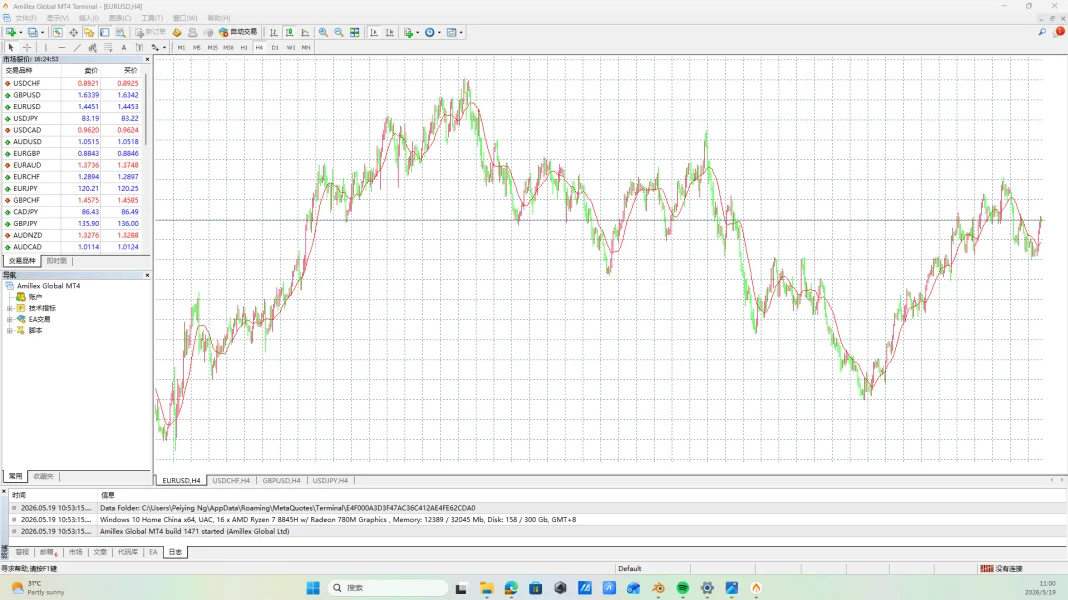The width and height of the screenshot is (1068, 600).
Task: Open the Strategy Tester icon
Action: pos(121,32)
